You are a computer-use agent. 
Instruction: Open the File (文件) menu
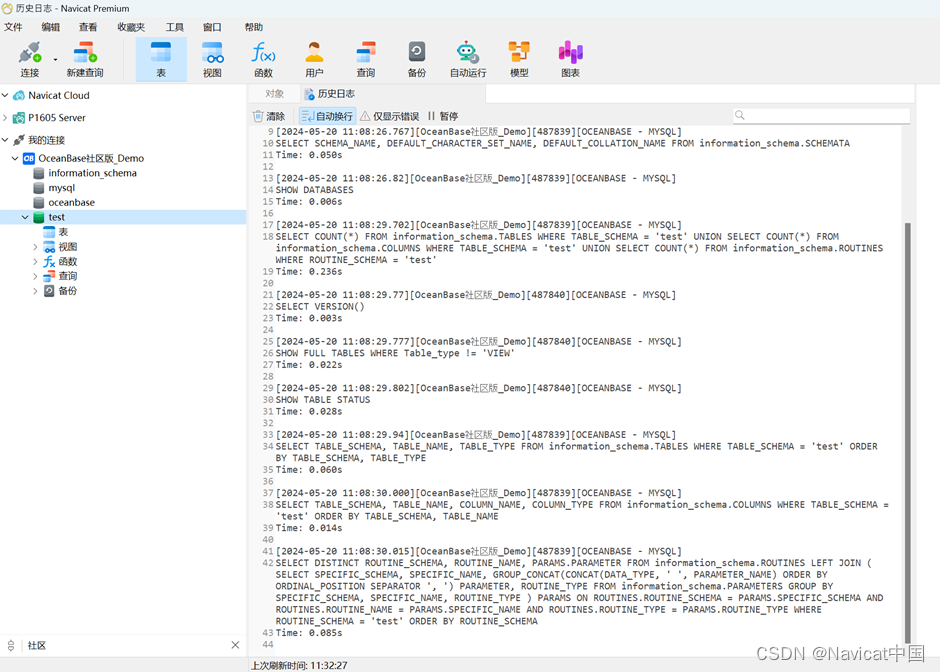click(x=13, y=27)
